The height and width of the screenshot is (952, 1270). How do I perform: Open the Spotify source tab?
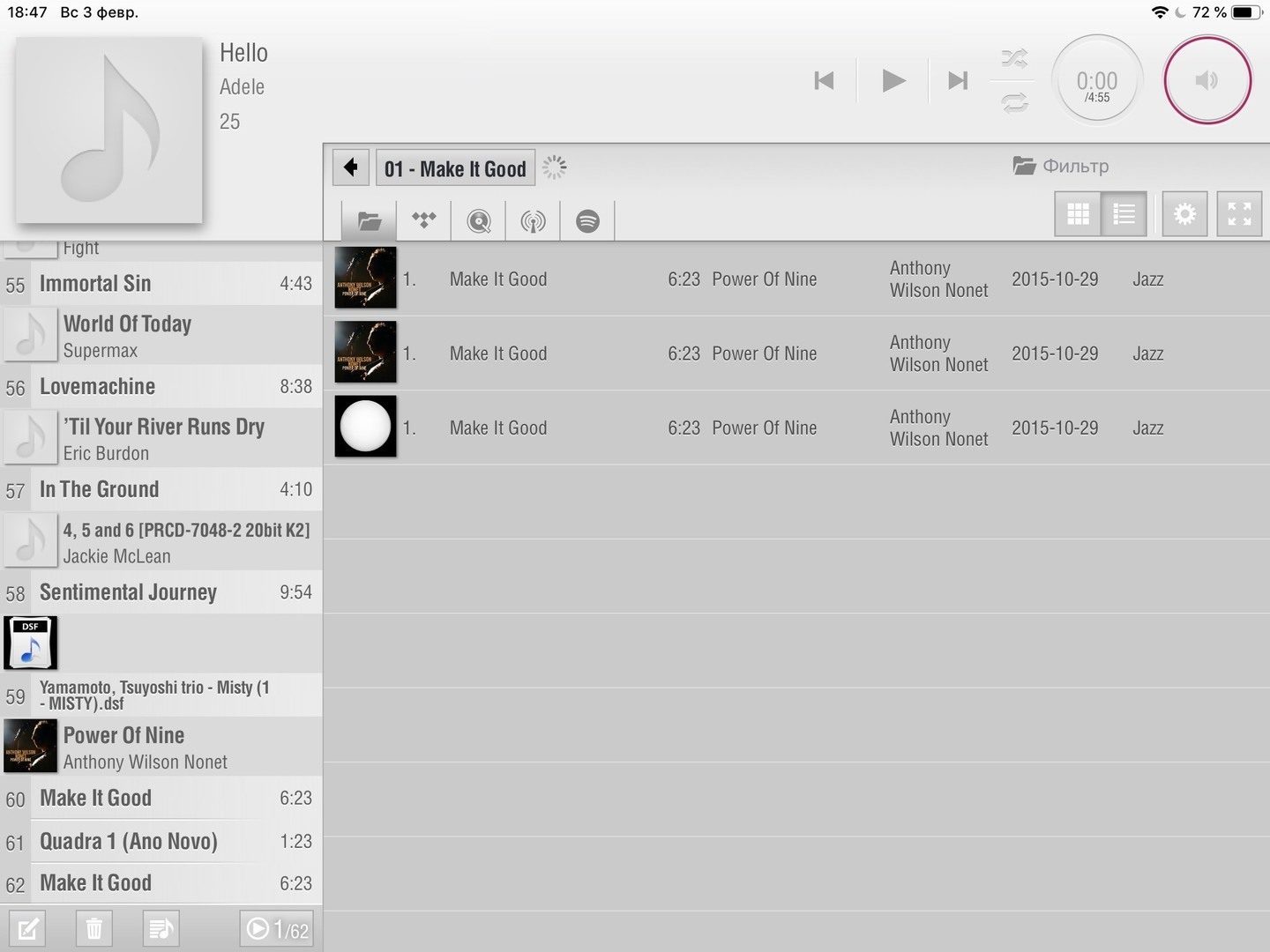(587, 220)
